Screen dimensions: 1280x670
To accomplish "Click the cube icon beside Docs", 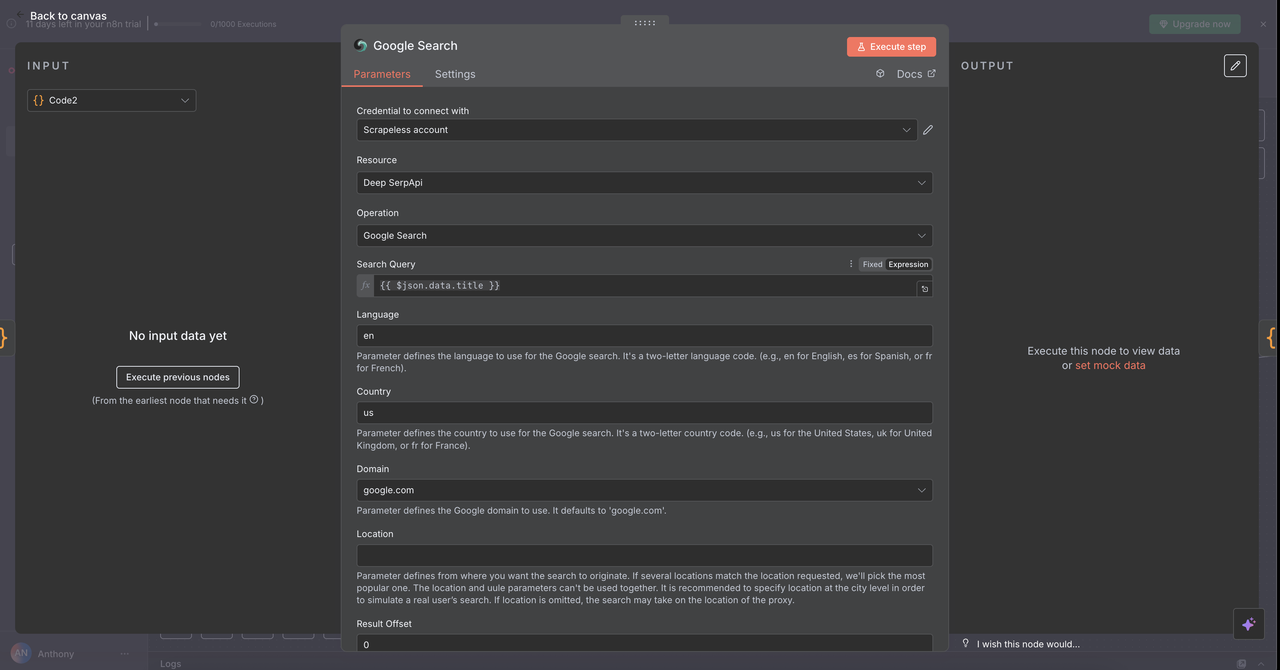I will click(880, 73).
